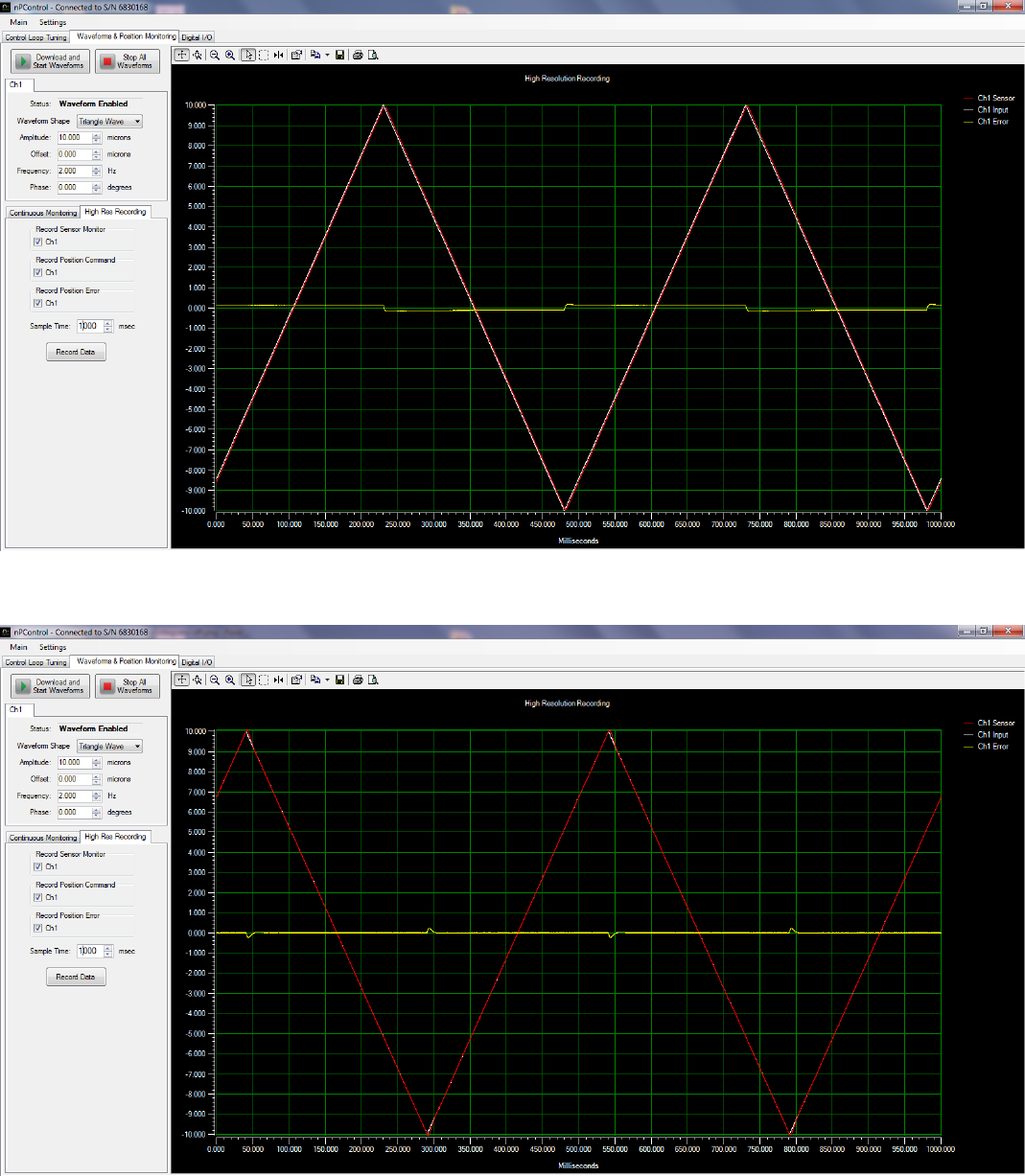Click Ch1 Input legend entry in upper chart
1025x1176 pixels.
(987, 109)
